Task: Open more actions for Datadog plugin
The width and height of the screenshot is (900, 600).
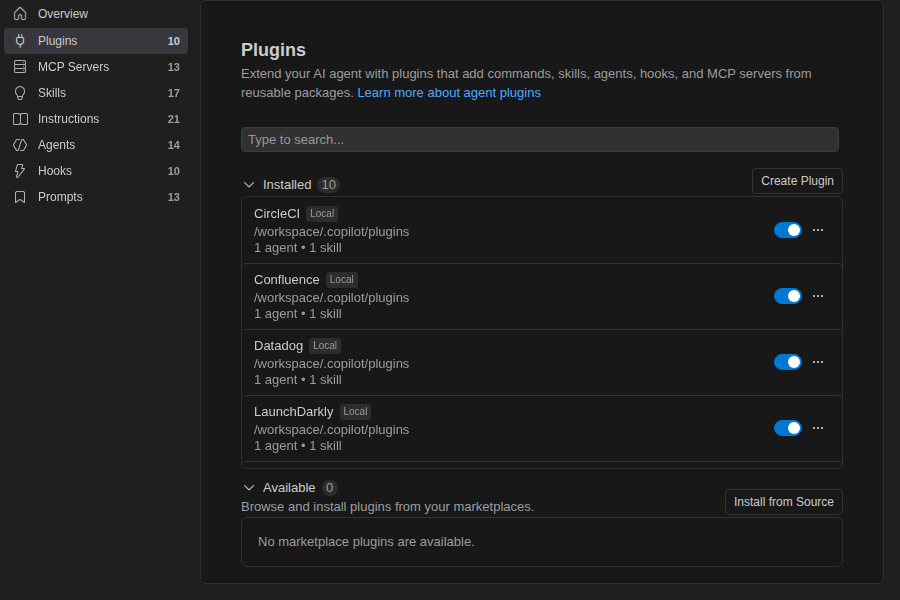Action: pos(818,362)
